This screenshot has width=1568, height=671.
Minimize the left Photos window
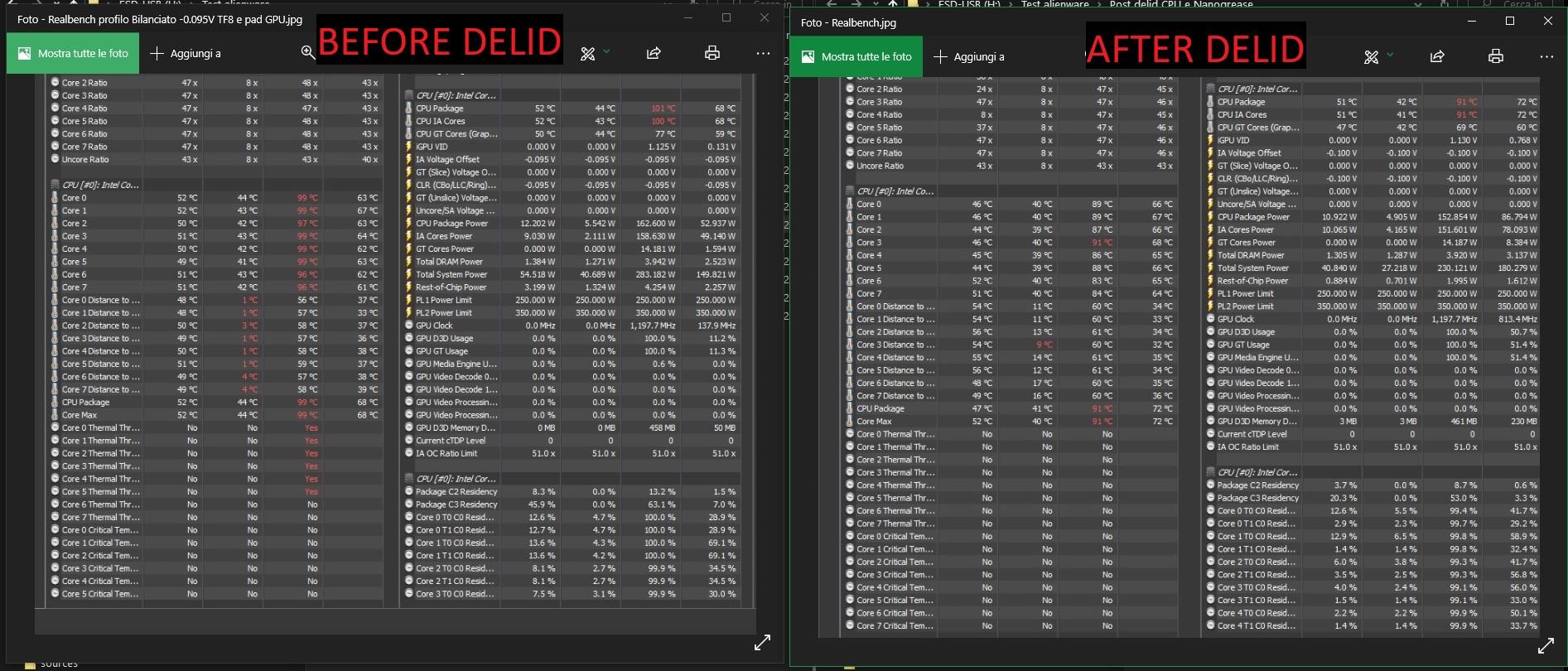click(688, 17)
